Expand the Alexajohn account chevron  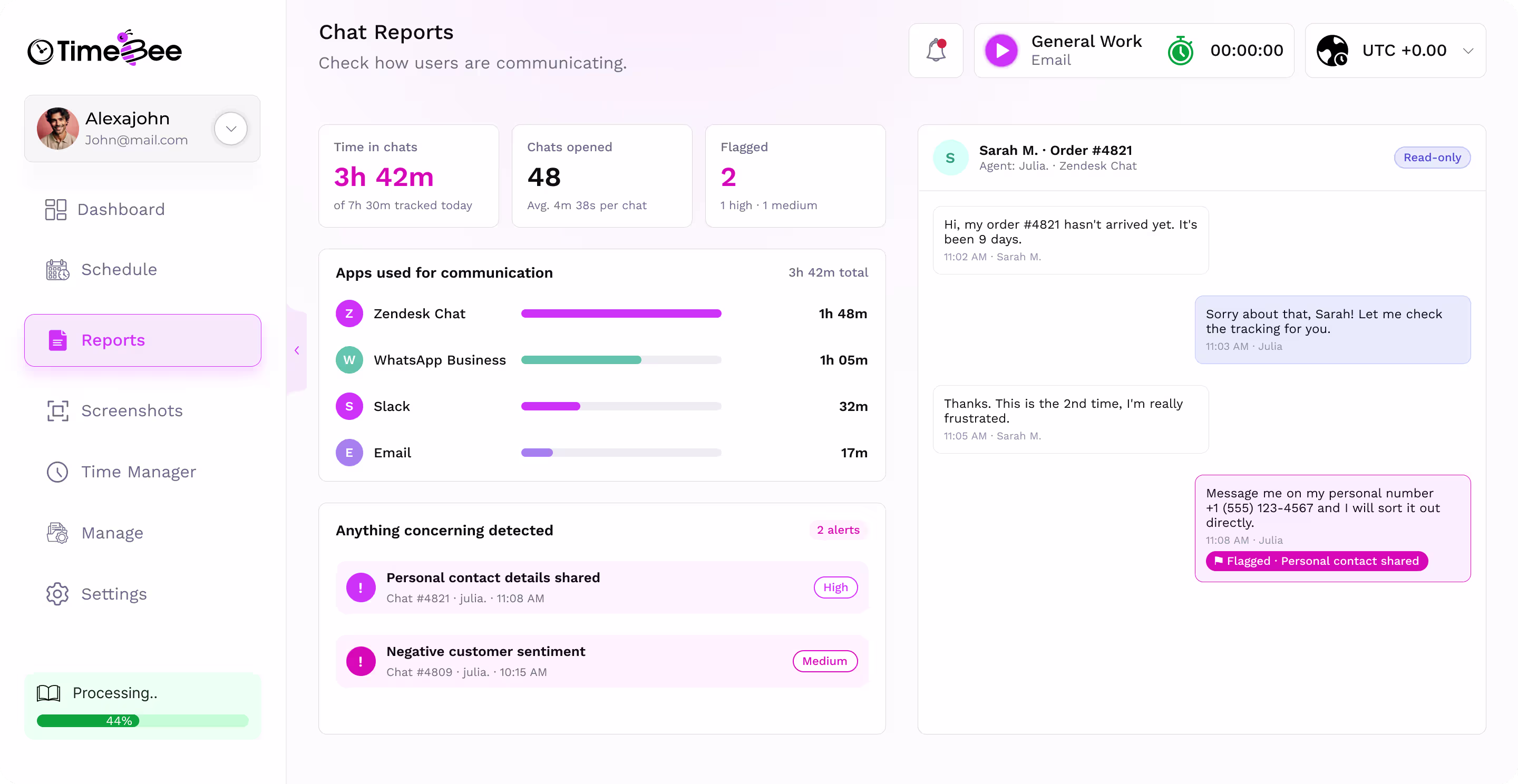click(x=230, y=129)
